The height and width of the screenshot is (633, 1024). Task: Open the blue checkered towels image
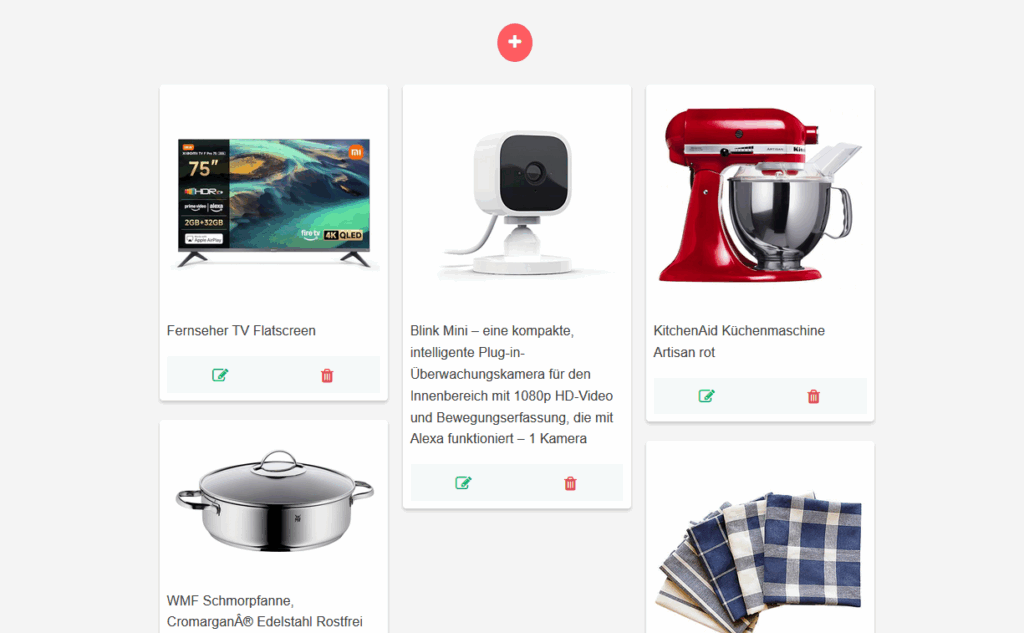tap(760, 562)
